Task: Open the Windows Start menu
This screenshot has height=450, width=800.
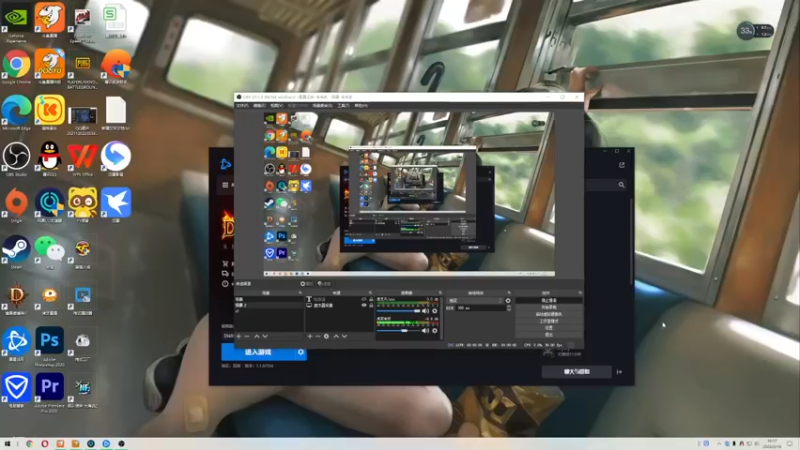Action: pos(7,444)
